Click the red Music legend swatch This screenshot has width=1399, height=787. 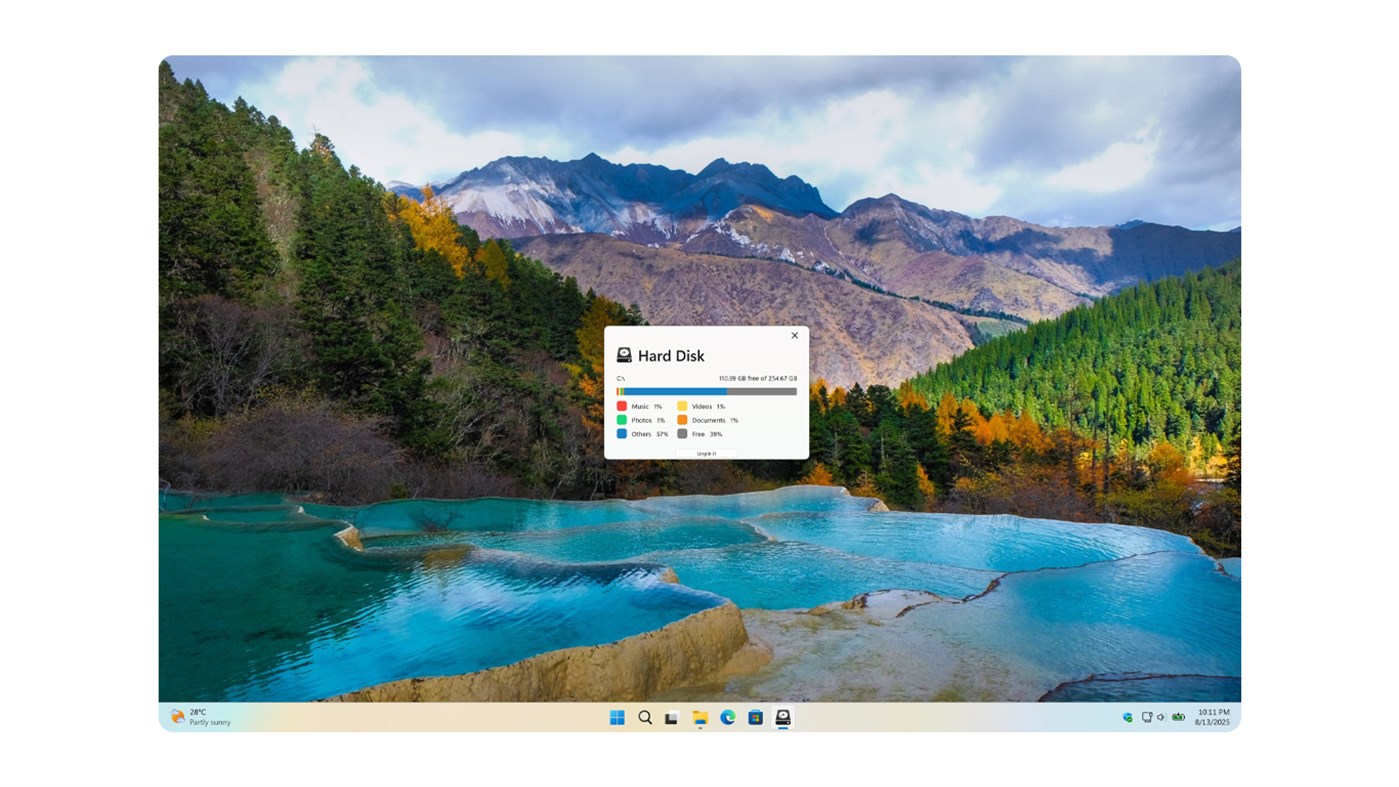click(623, 406)
